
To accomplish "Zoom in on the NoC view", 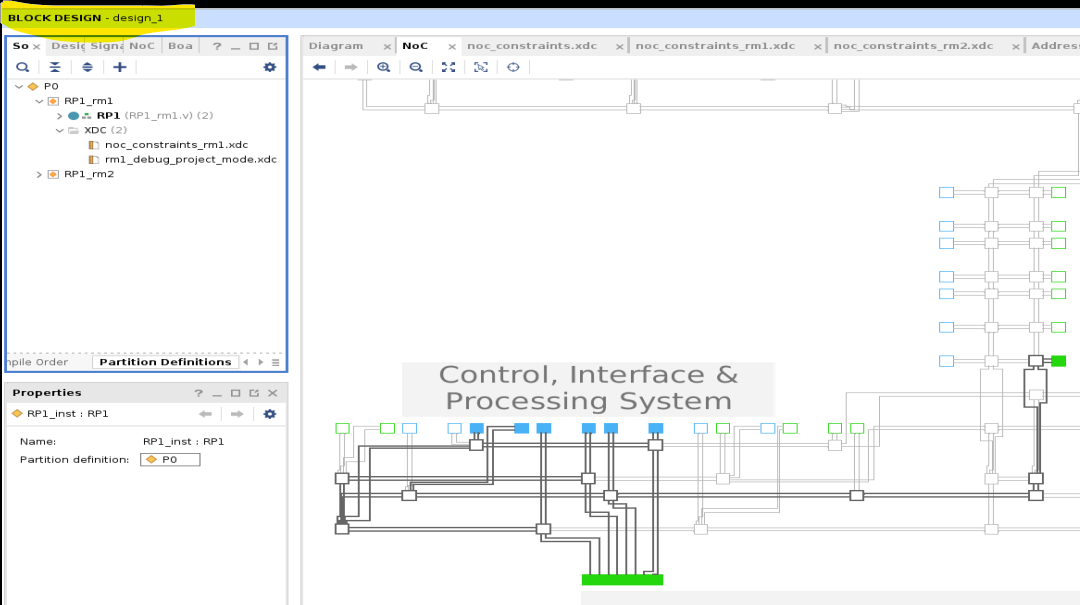I will point(383,67).
